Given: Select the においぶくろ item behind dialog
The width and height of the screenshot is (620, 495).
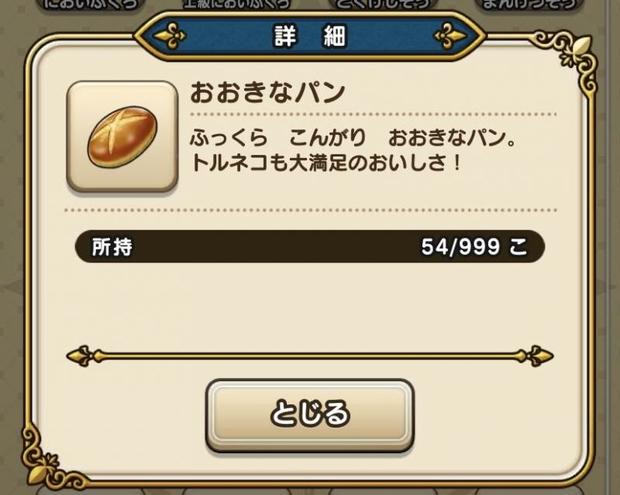Looking at the screenshot, I should coord(91,5).
